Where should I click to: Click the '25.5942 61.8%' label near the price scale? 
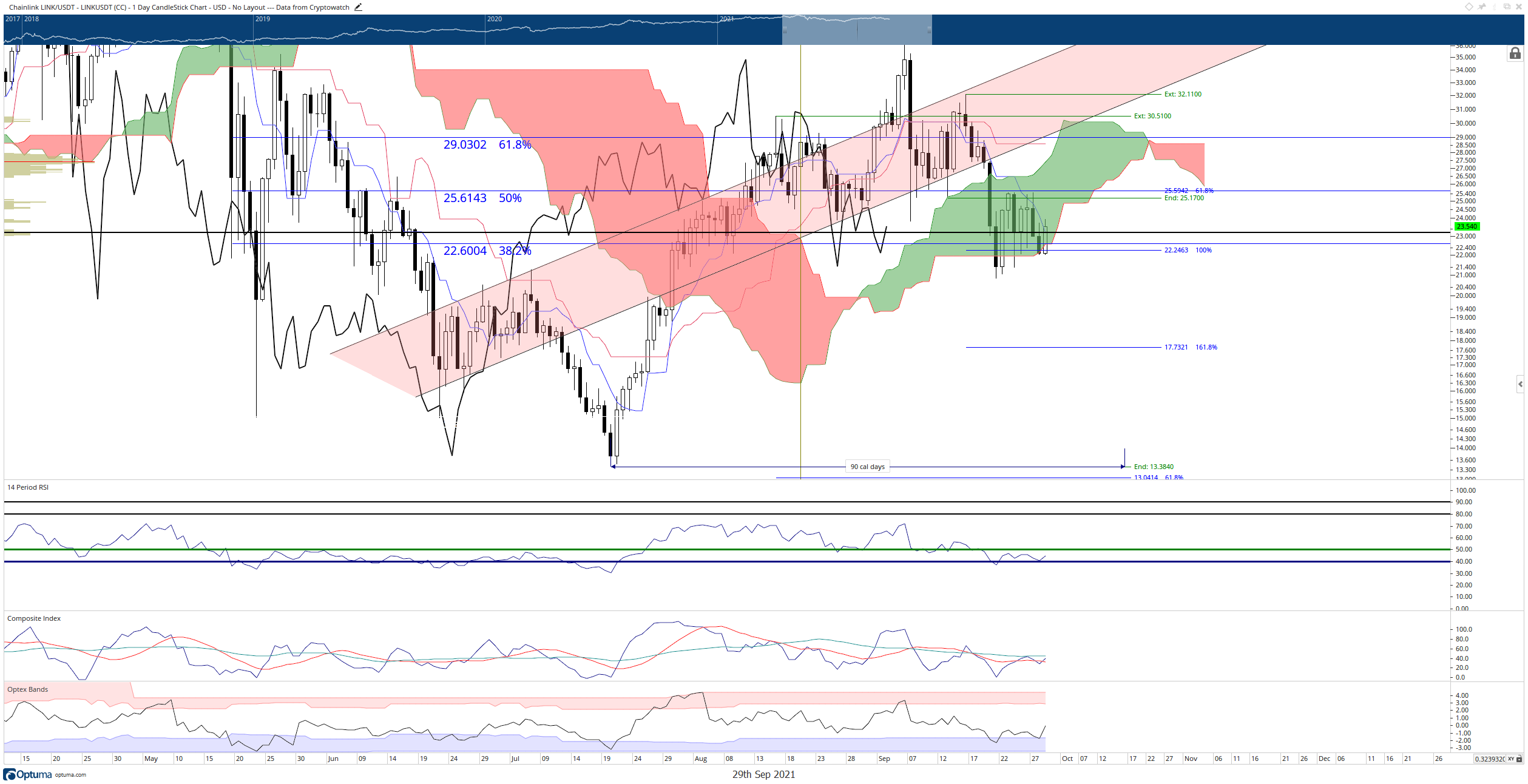[1189, 191]
